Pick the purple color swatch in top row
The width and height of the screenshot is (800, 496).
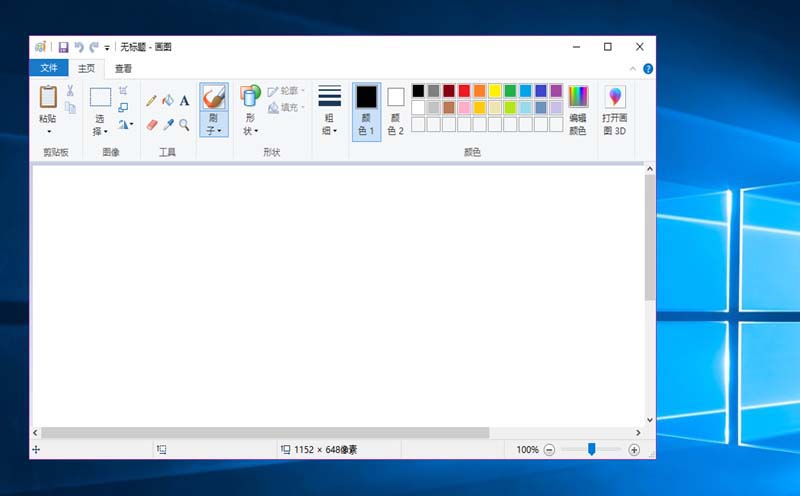(x=556, y=91)
